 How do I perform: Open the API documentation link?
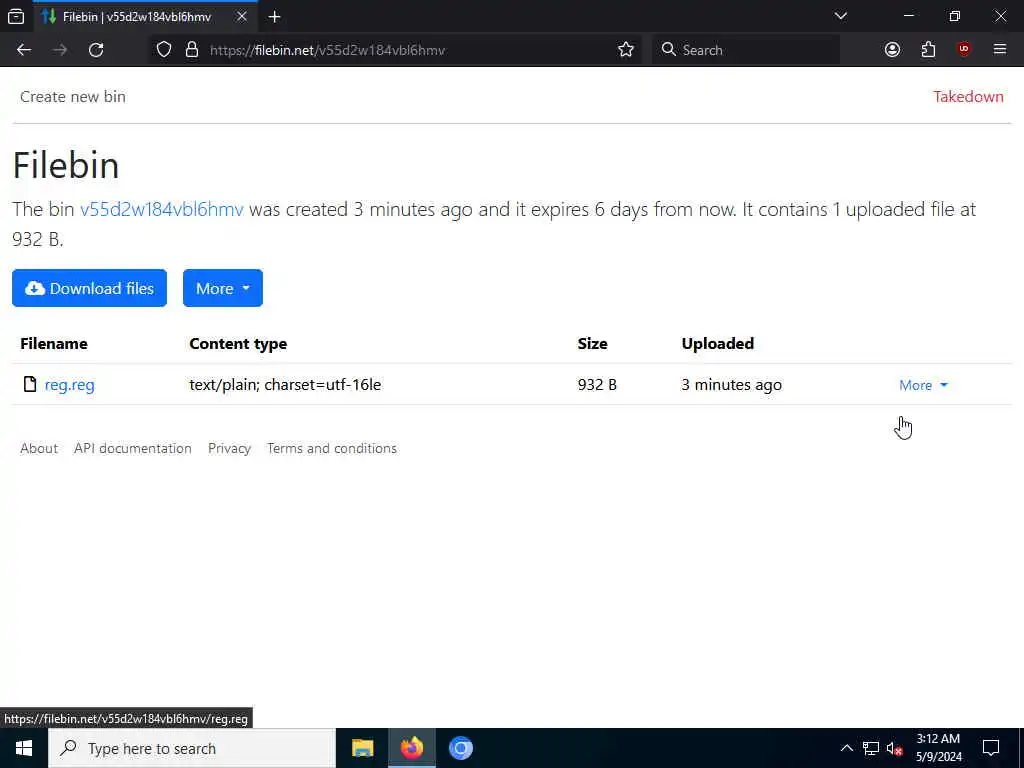(x=133, y=448)
